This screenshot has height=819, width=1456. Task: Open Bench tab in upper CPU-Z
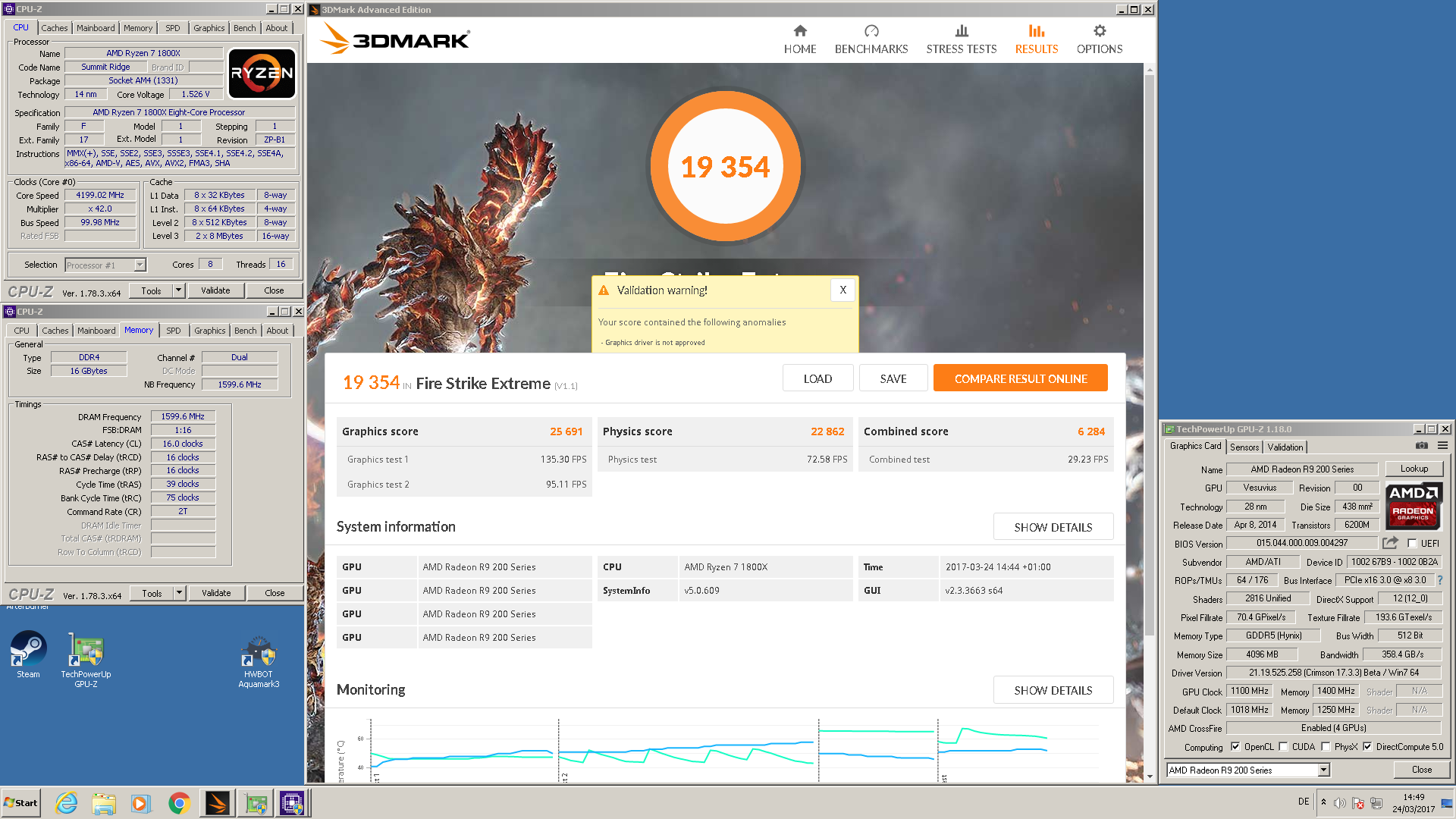pyautogui.click(x=244, y=28)
